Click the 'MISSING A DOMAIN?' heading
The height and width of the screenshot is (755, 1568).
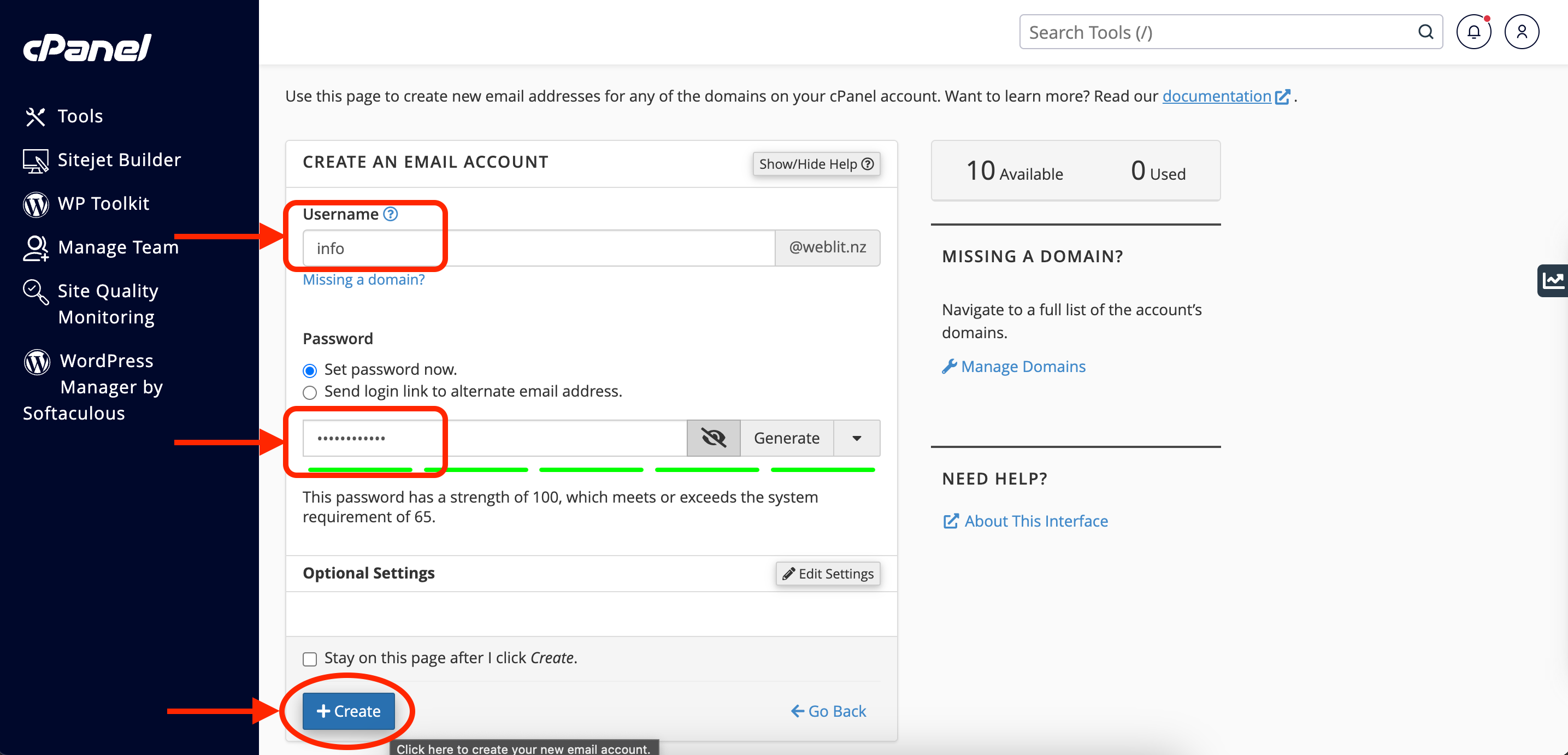point(1033,256)
